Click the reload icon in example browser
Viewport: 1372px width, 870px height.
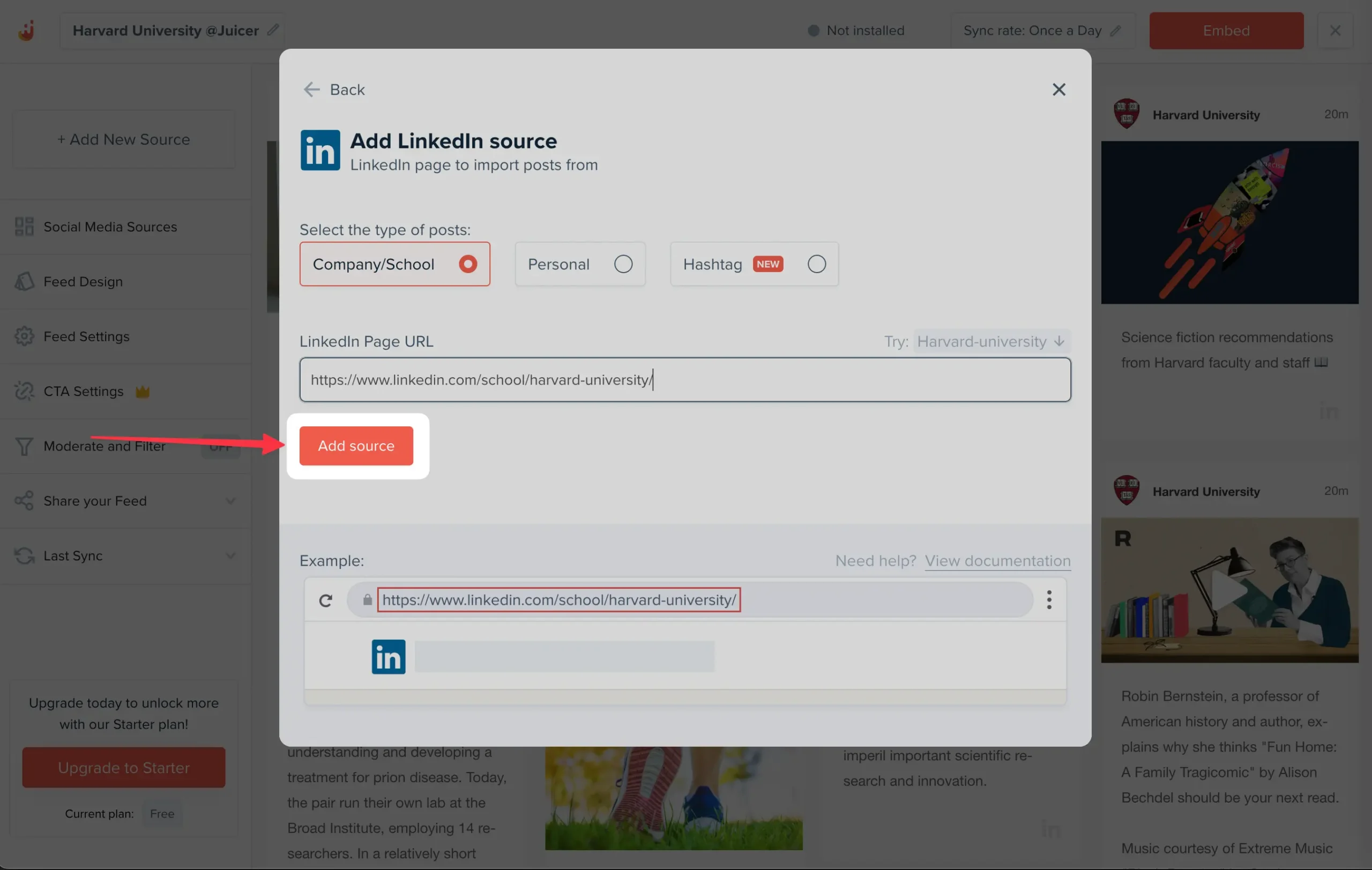click(x=325, y=600)
